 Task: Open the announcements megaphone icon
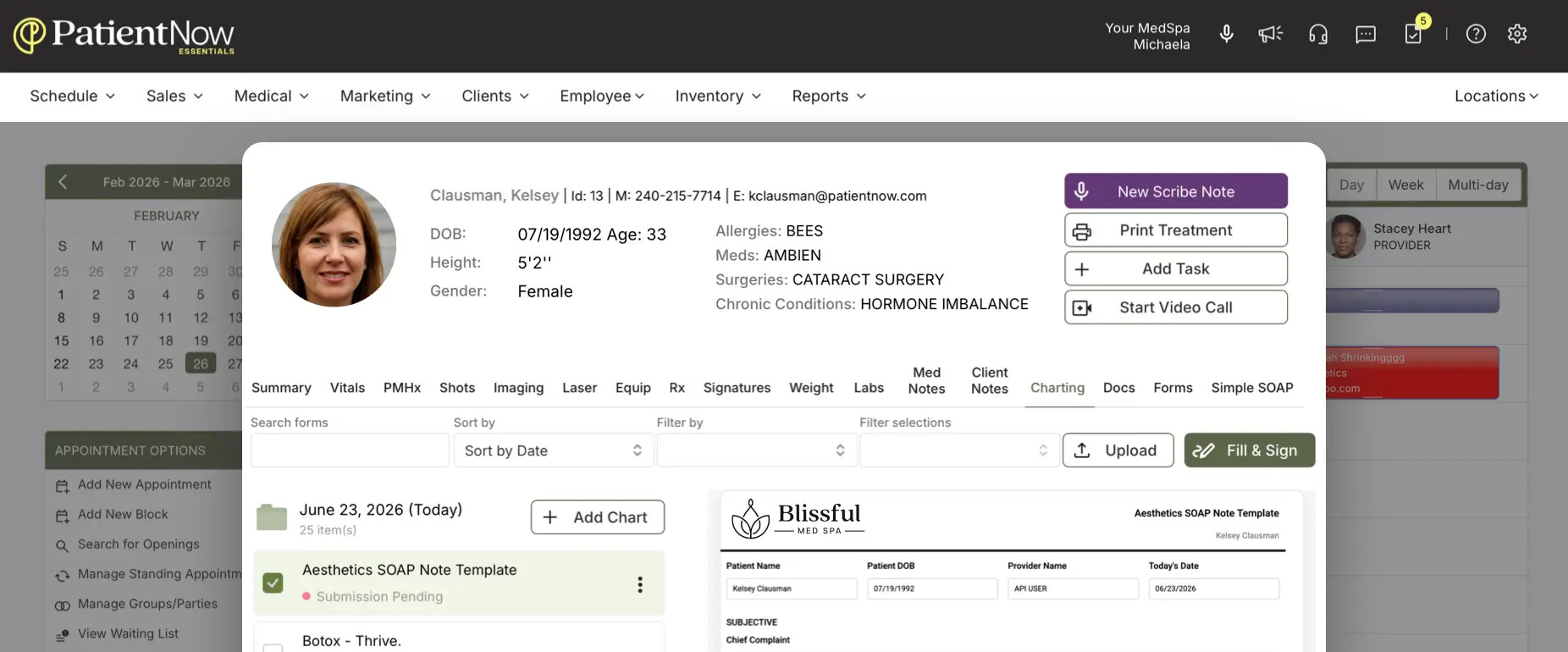(x=1270, y=34)
